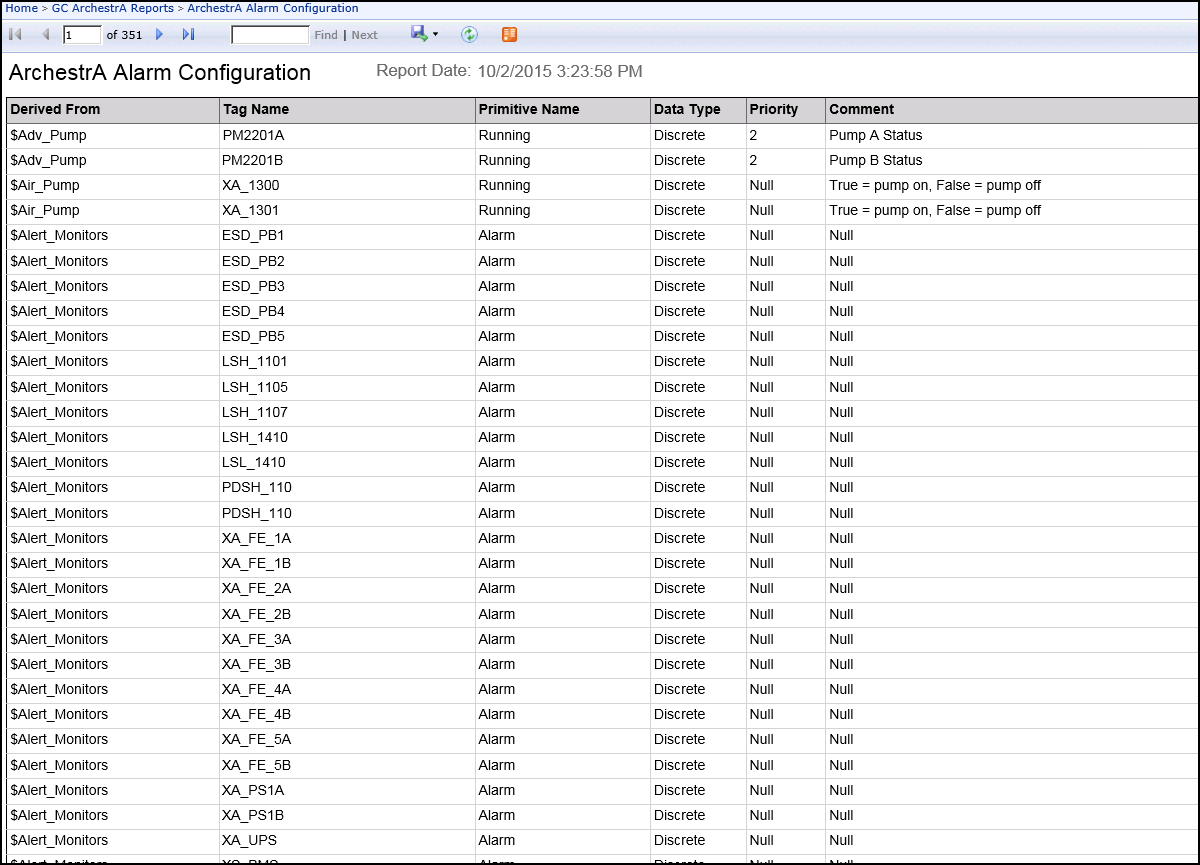Refresh the report
Screen dimensions: 1200x865
pos(469,35)
